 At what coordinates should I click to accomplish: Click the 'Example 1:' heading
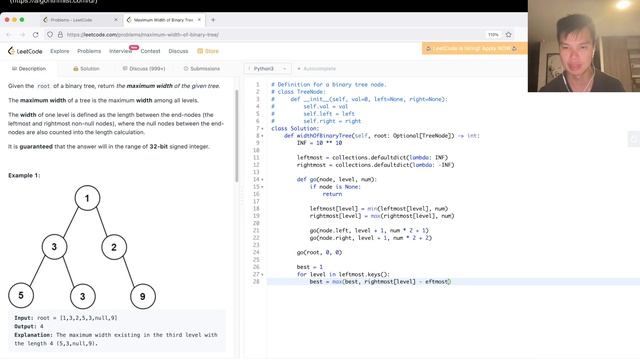click(x=24, y=175)
